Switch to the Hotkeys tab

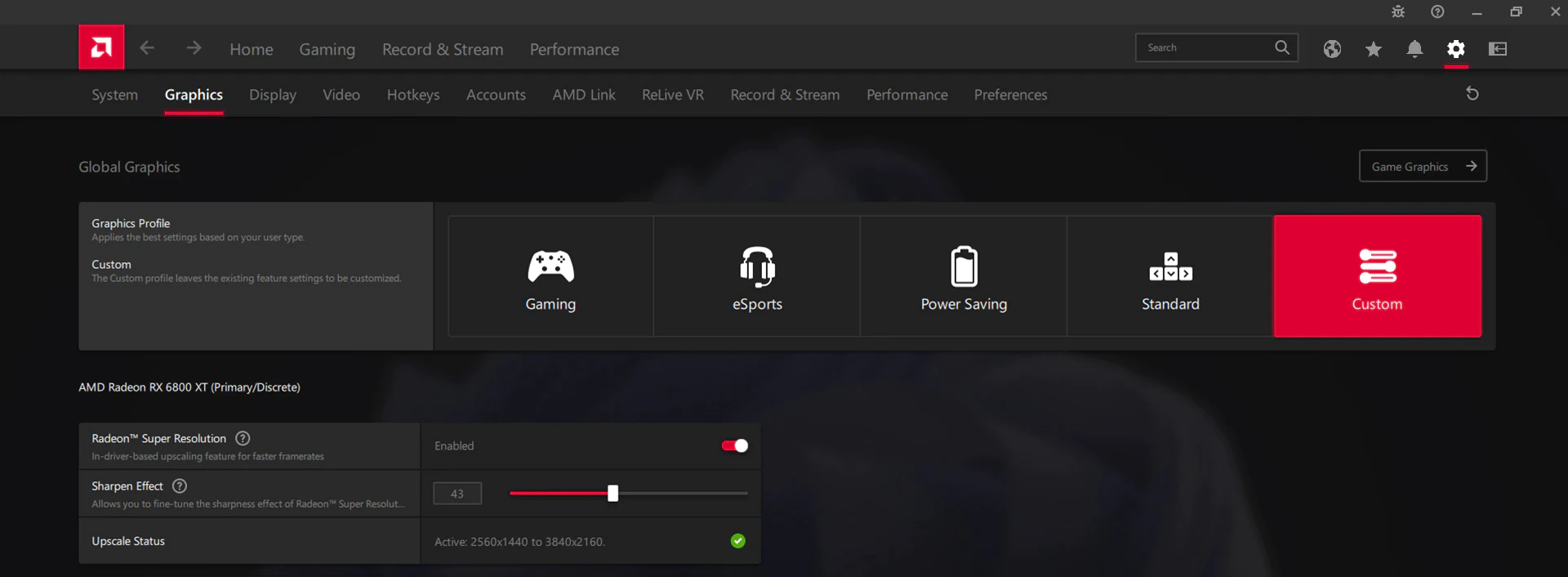coord(413,95)
